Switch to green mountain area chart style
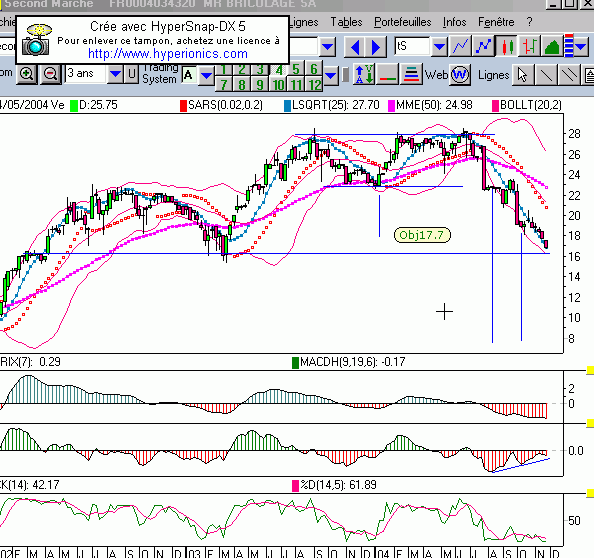Viewport: 594px width, 558px height. [x=552, y=46]
